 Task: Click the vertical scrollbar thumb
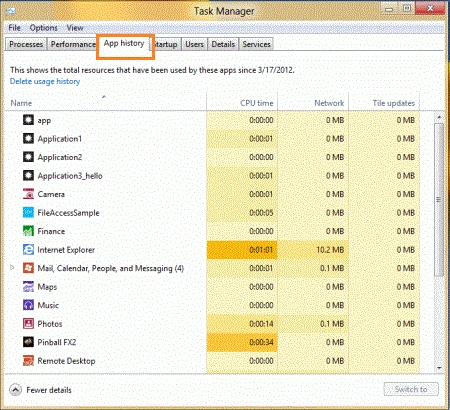pos(439,199)
